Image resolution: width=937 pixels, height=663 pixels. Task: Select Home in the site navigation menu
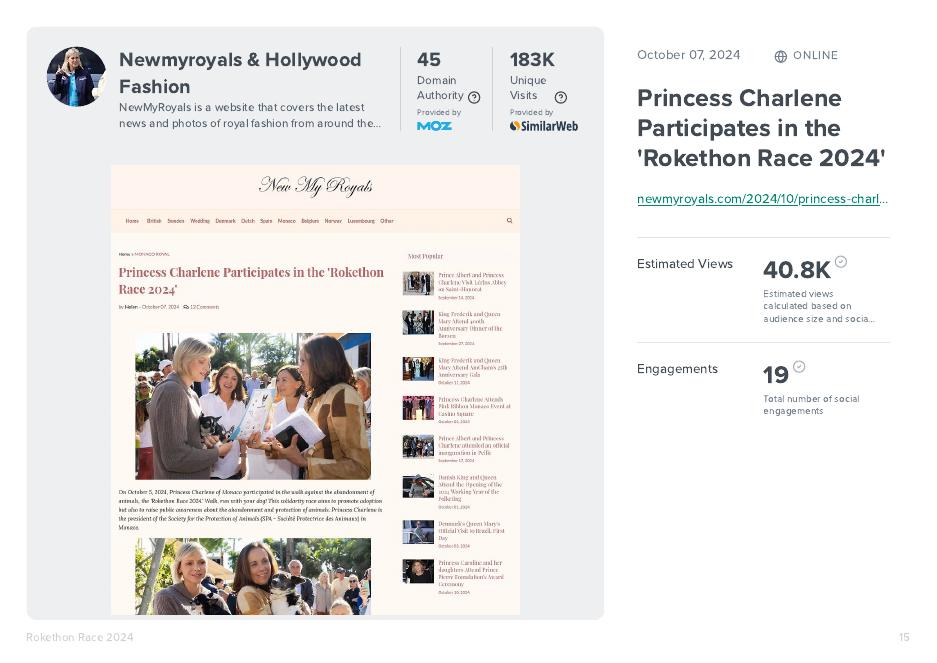point(132,221)
